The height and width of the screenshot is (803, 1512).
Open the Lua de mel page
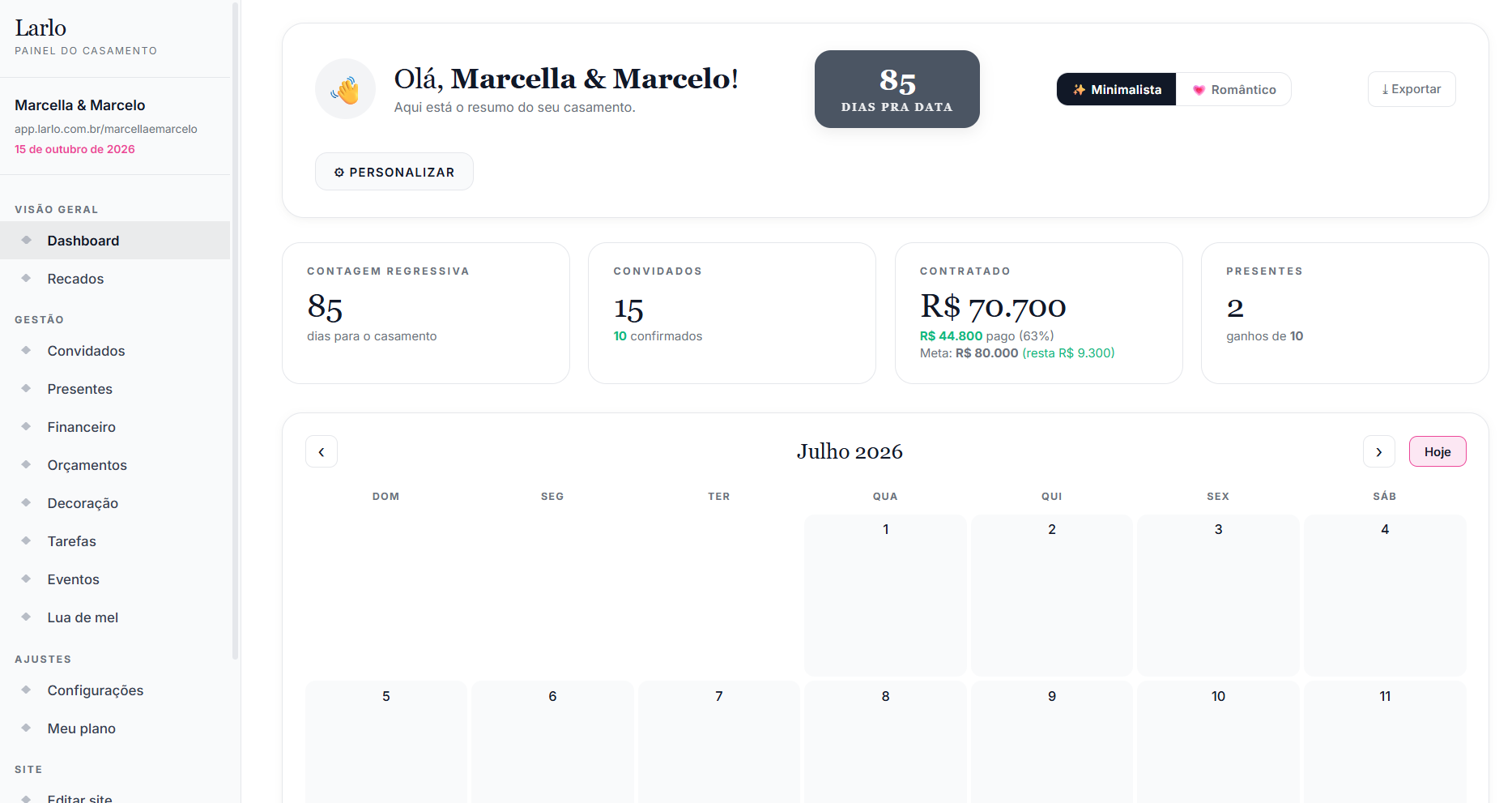[x=115, y=617]
